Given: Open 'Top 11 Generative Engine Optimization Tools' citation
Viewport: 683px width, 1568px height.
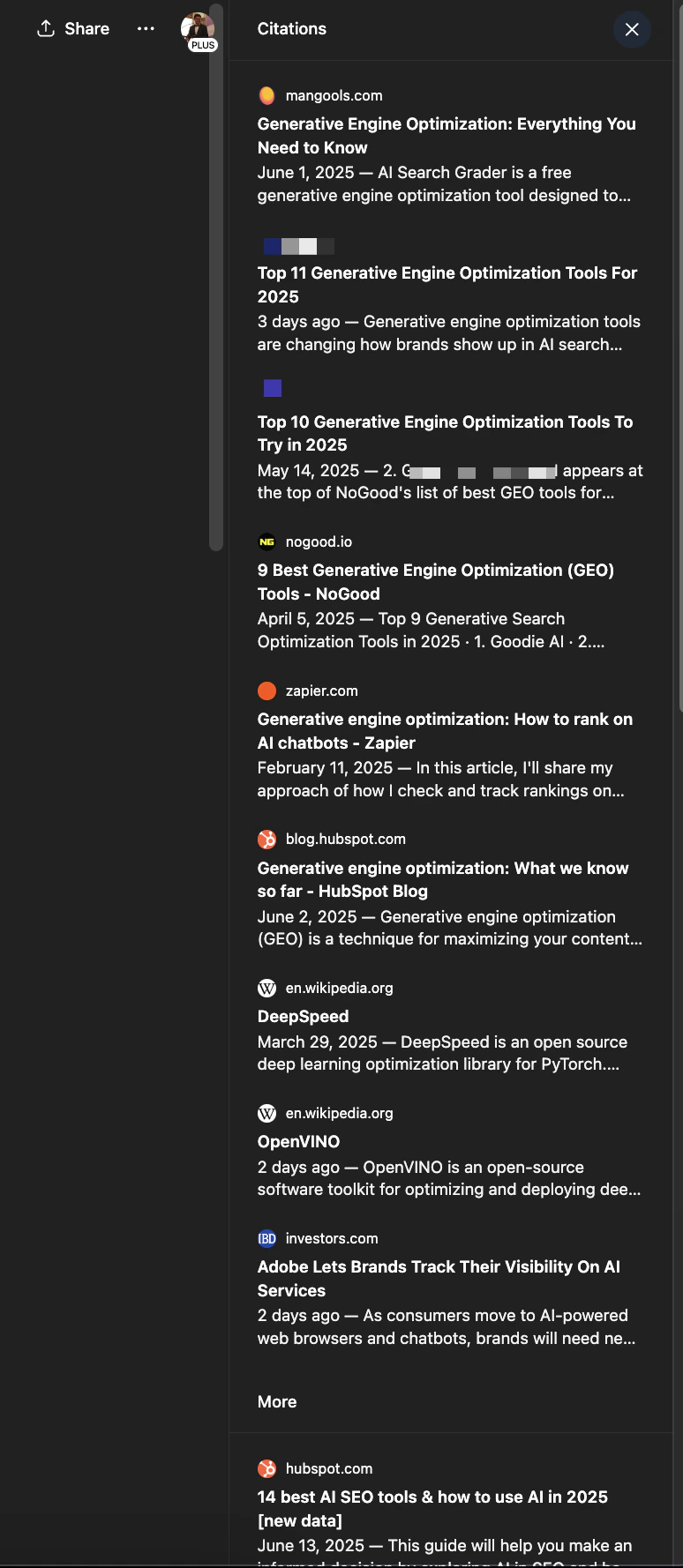Looking at the screenshot, I should coord(447,285).
